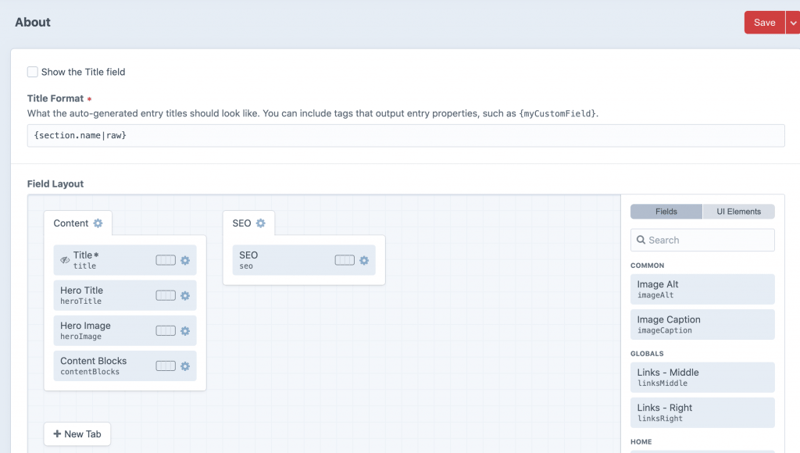Select the Image Alt field item
The height and width of the screenshot is (453, 800).
[x=702, y=290]
